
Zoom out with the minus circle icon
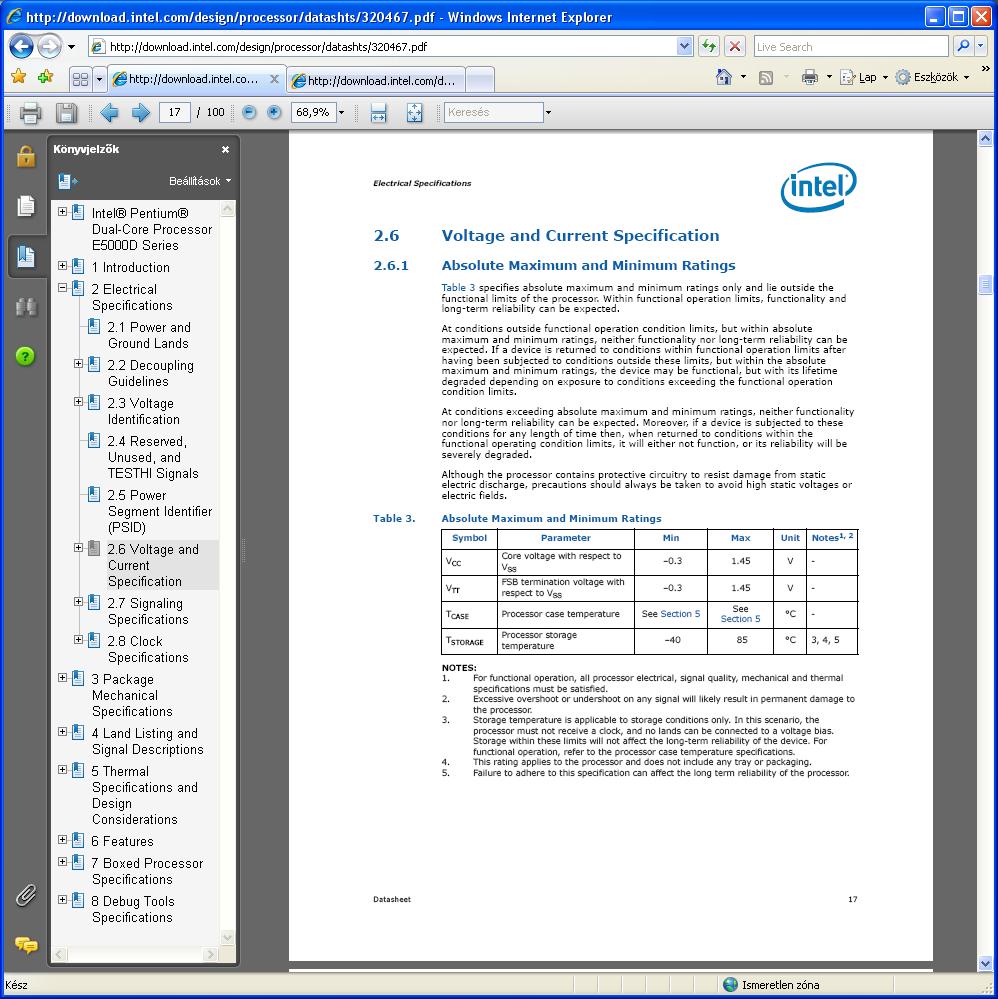pos(249,112)
